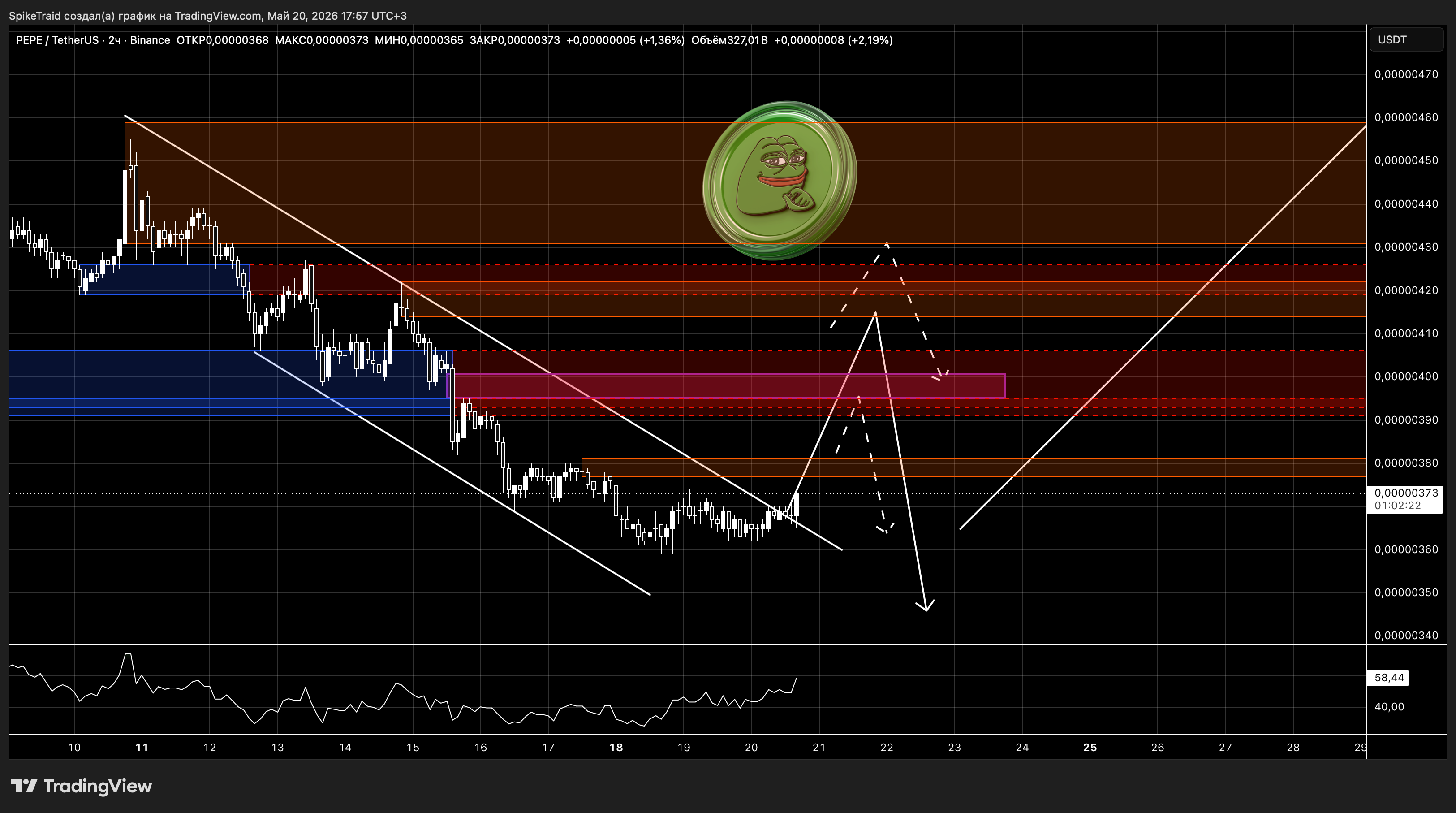Screen dimensions: 1456x813
Task: Click date 19 on time axis
Action: pyautogui.click(x=684, y=748)
